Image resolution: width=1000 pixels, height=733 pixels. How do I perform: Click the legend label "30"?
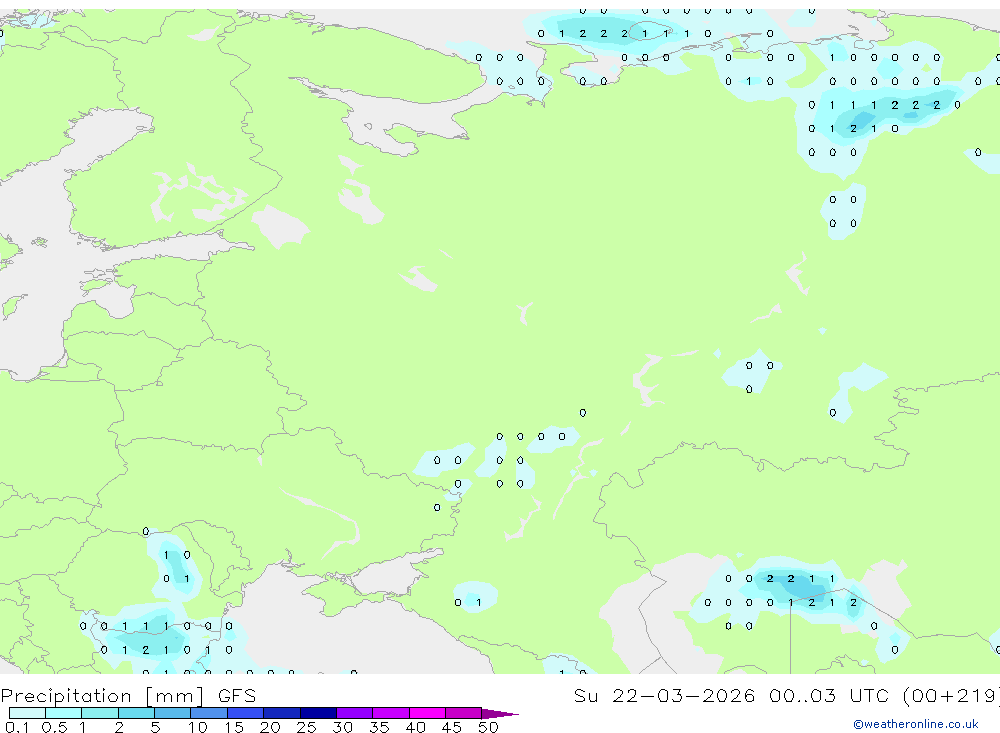point(342,727)
